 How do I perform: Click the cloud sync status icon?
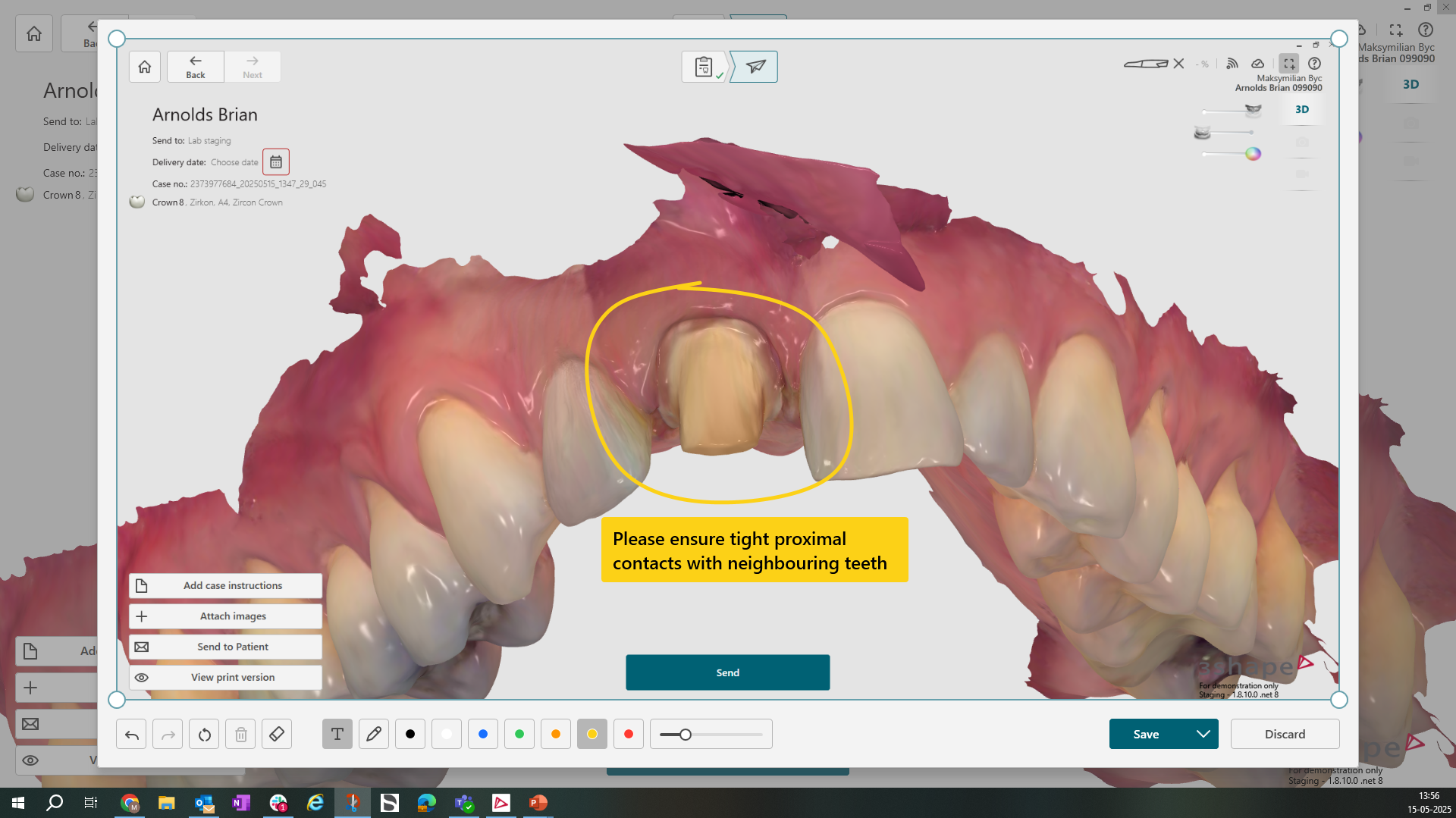click(1257, 64)
